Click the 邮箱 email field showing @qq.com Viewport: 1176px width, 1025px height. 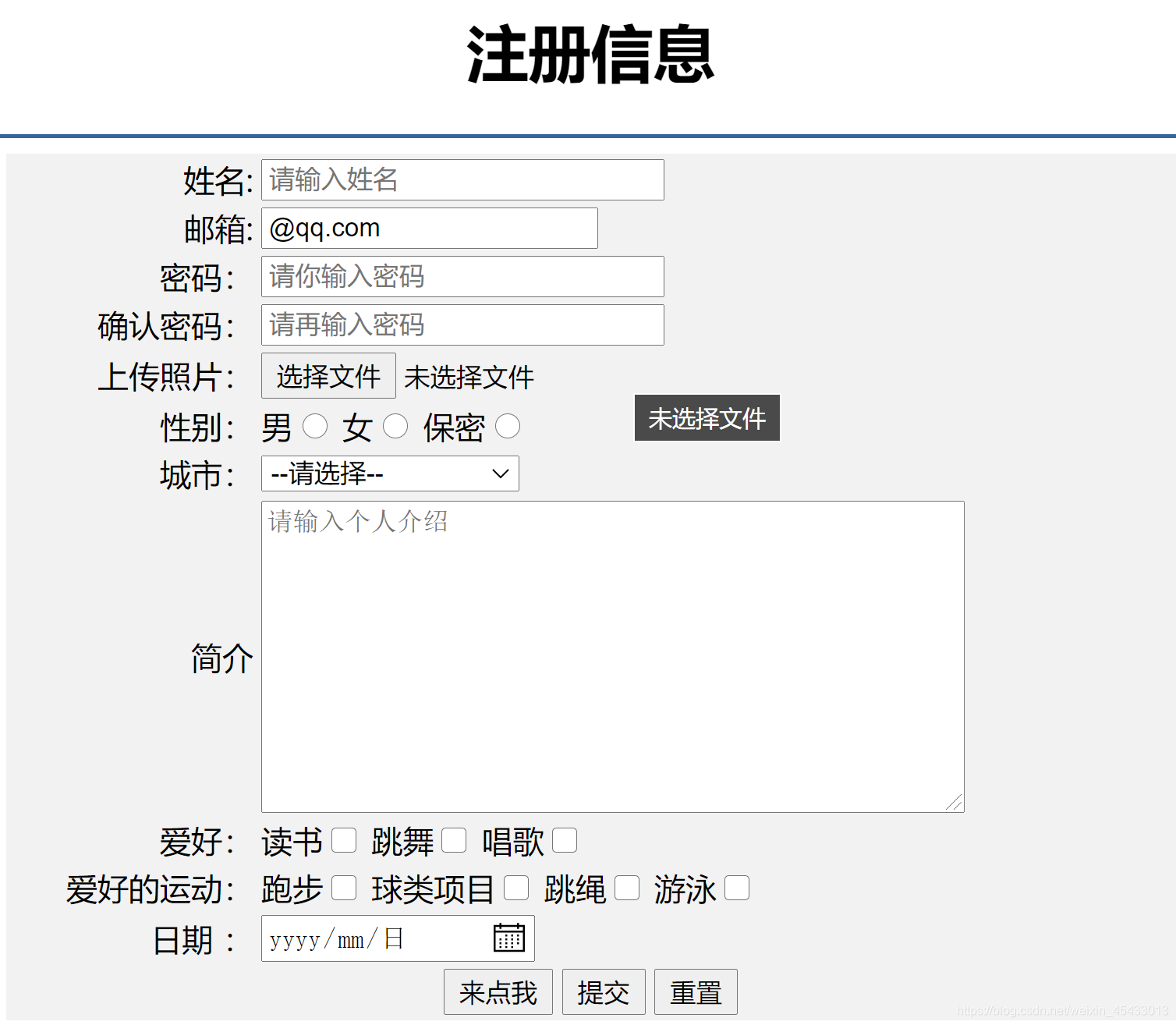[430, 228]
